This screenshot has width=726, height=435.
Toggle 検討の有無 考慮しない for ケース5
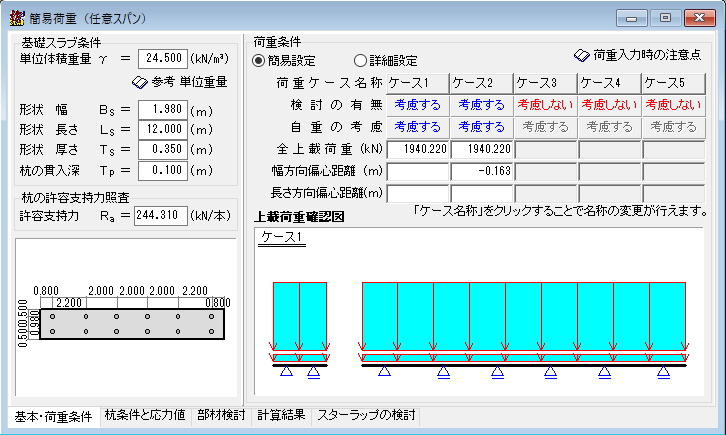click(x=673, y=105)
